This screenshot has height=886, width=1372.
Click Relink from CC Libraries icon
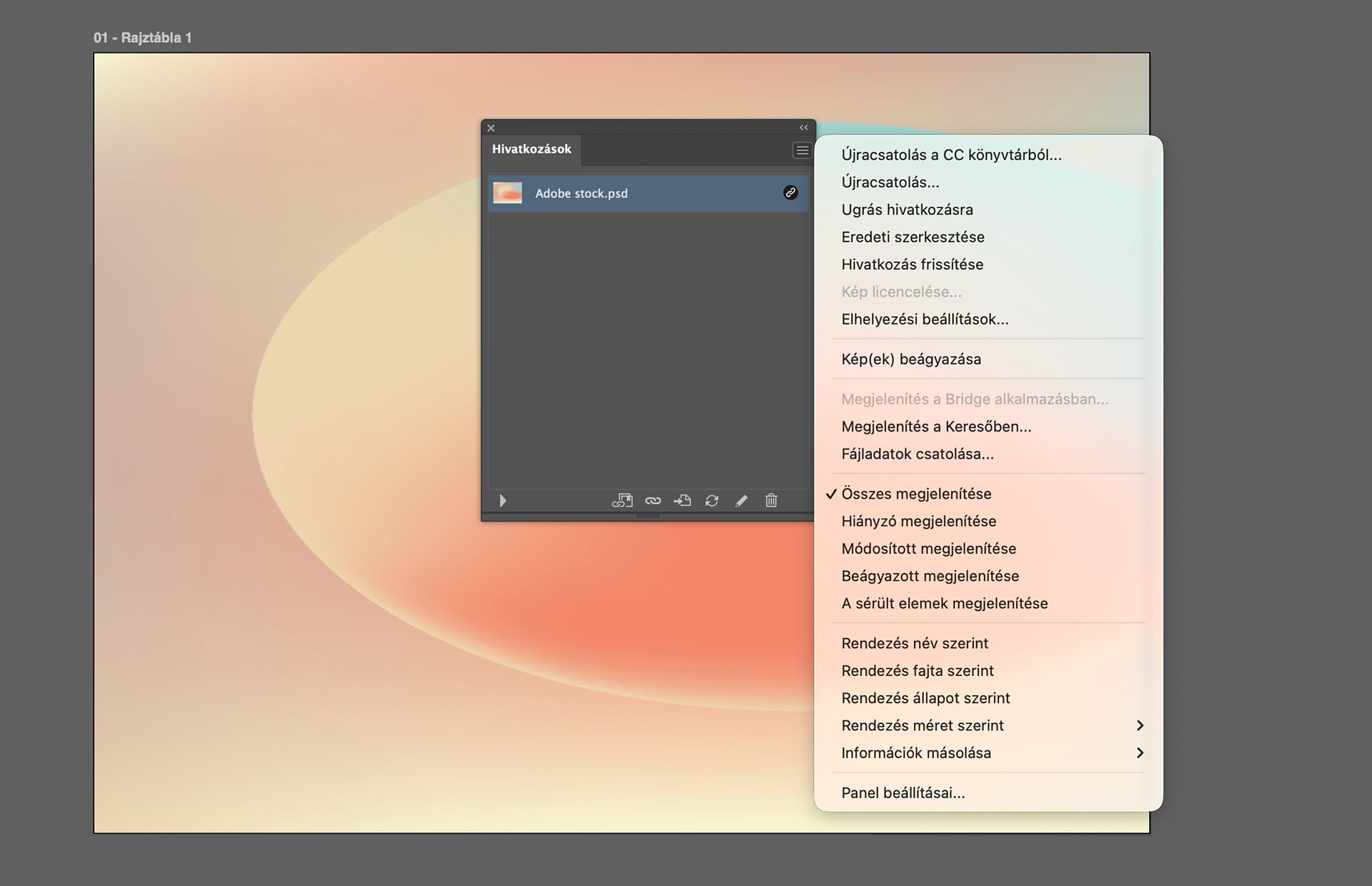click(622, 501)
